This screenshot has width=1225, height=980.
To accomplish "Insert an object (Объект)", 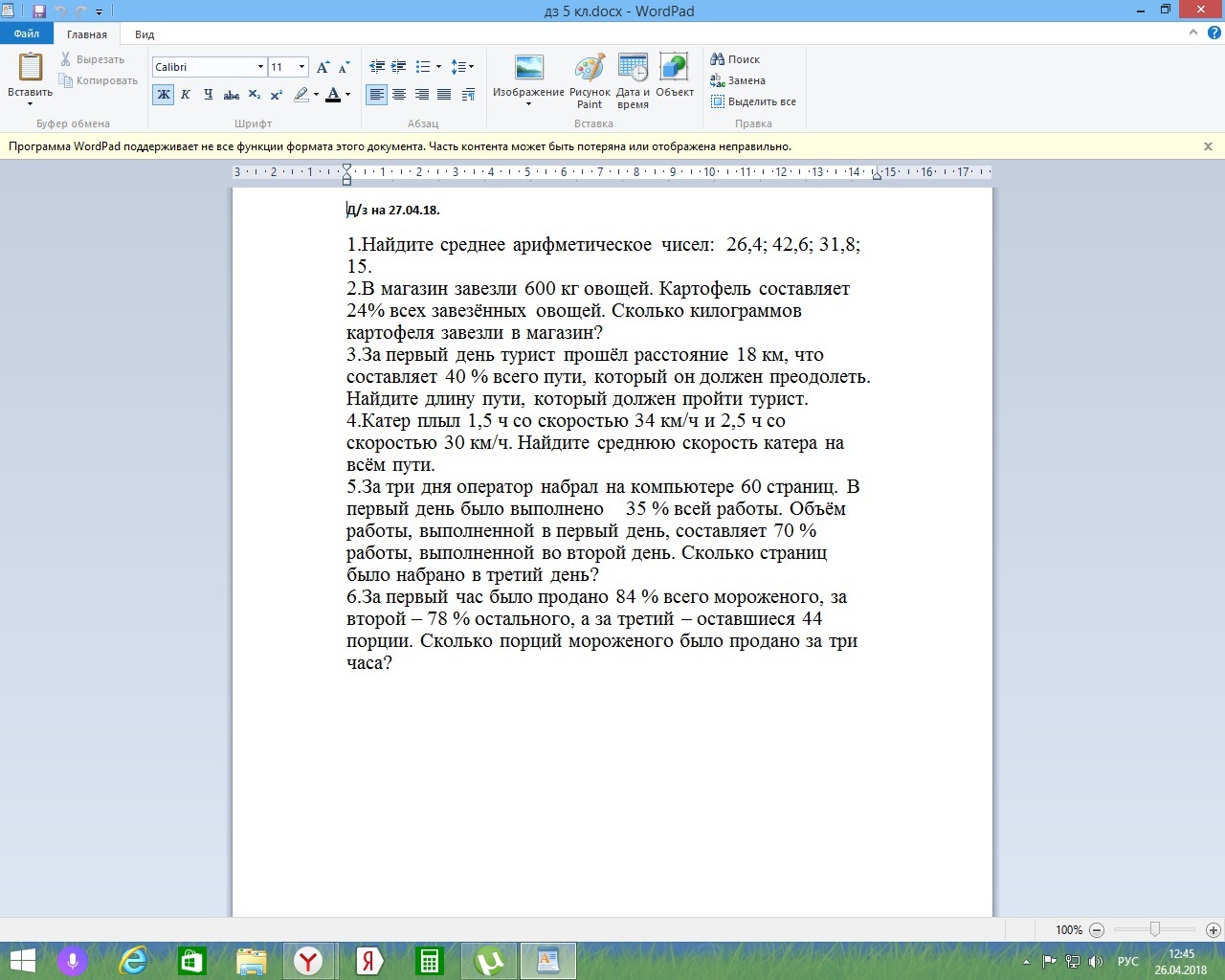I will [674, 75].
